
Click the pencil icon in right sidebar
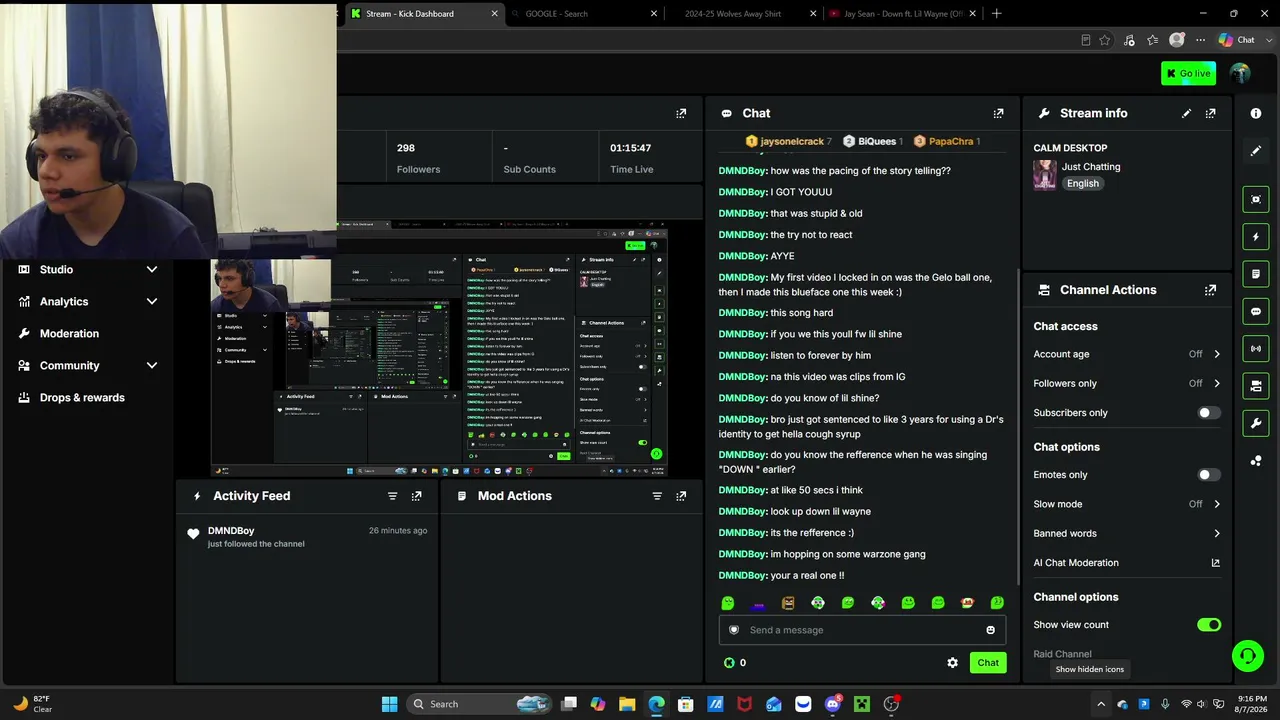1256,151
